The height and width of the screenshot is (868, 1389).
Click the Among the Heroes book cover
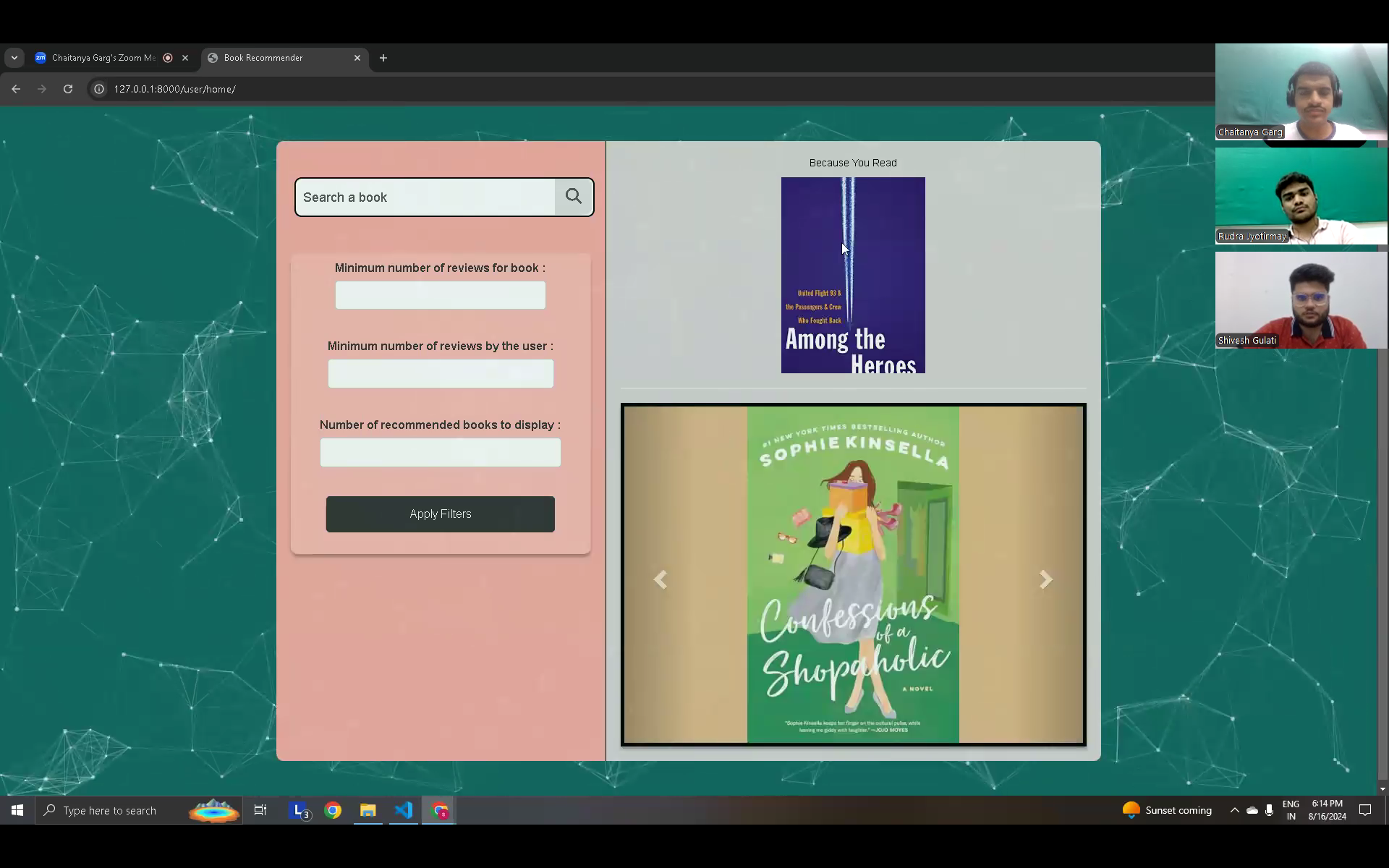(853, 276)
